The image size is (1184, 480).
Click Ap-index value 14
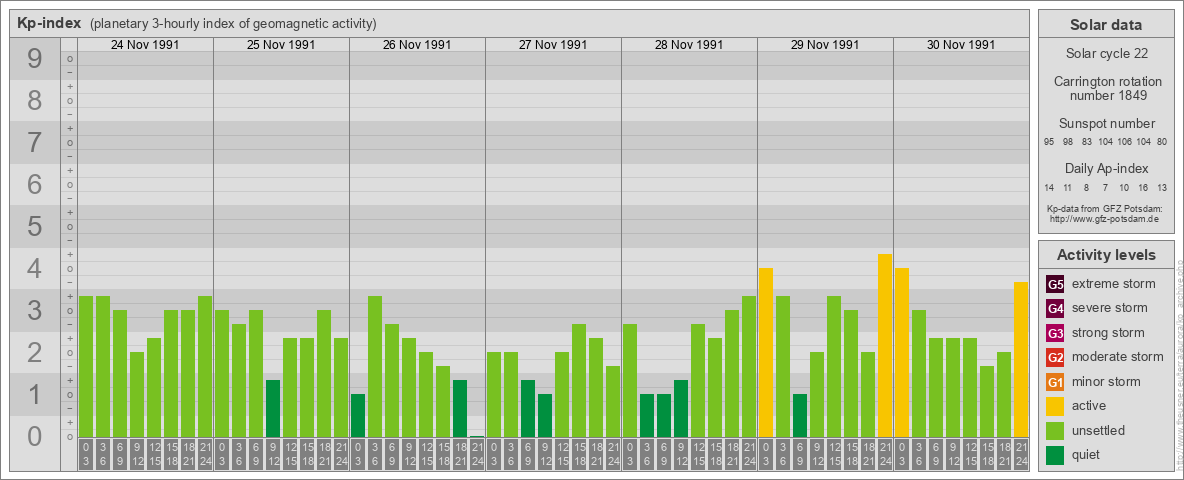coord(1049,187)
